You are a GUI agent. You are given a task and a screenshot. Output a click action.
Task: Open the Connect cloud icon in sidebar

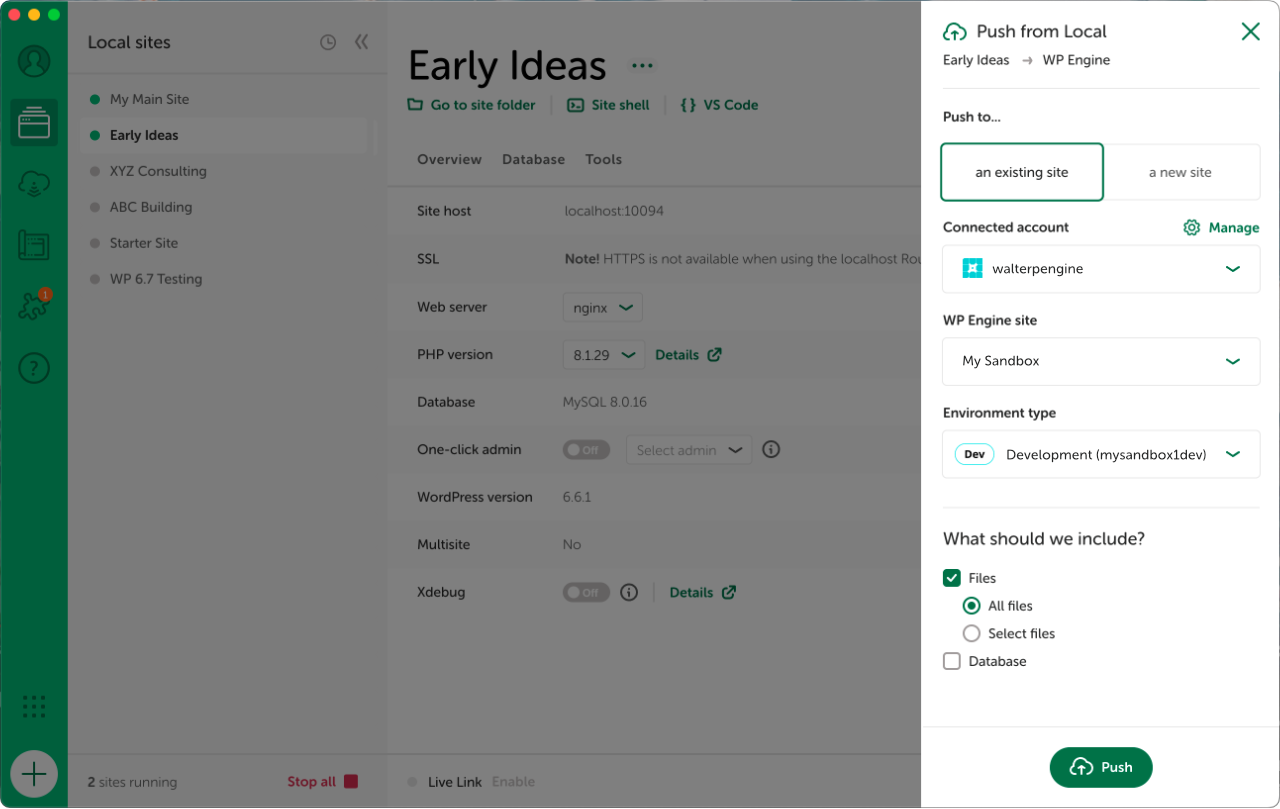34,184
